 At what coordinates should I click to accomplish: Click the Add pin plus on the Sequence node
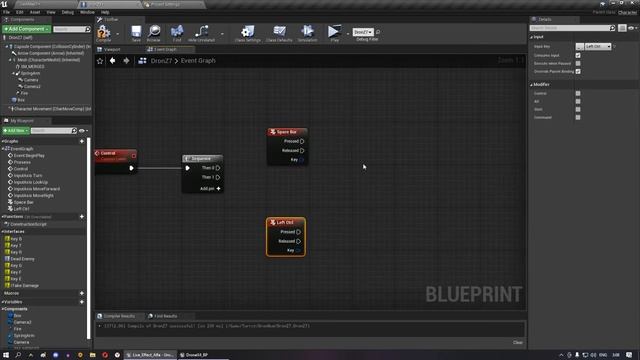[x=219, y=189]
